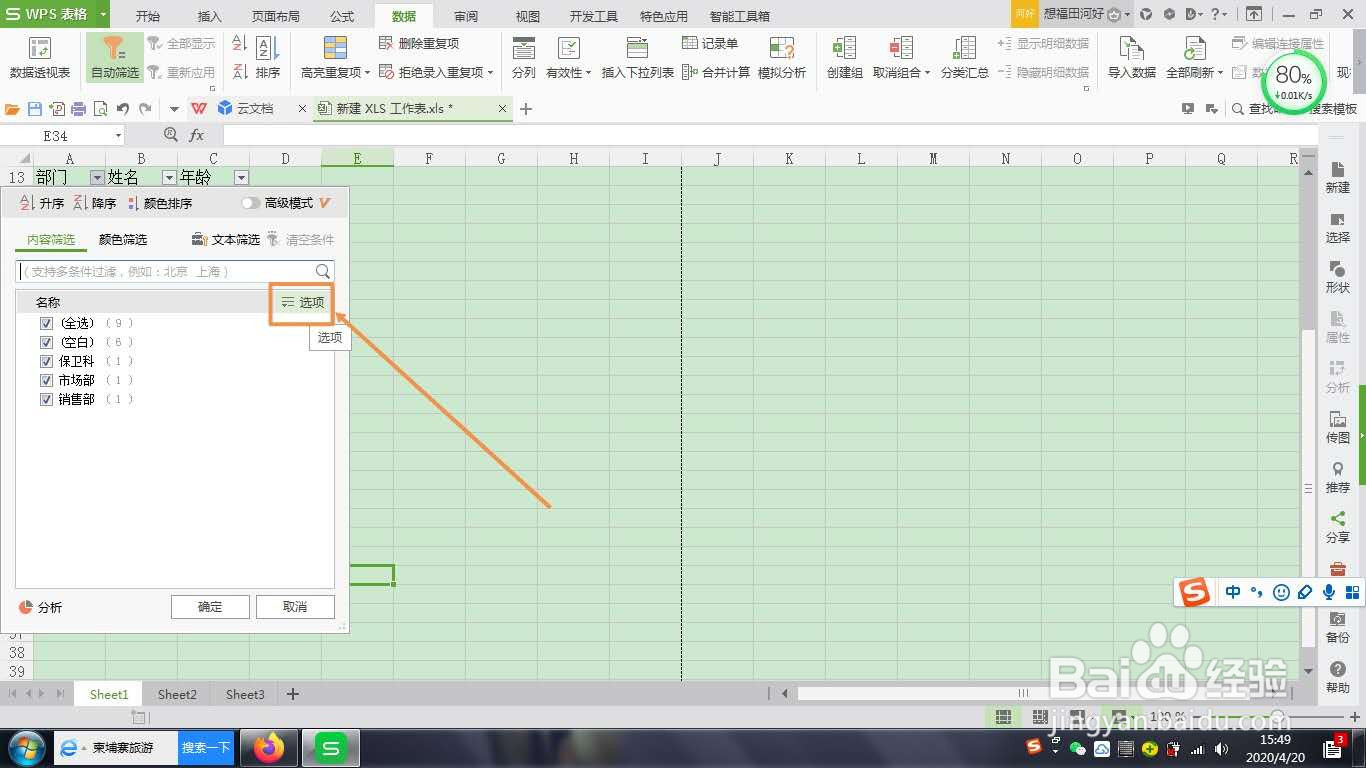This screenshot has height=768, width=1366.
Task: Toggle the 高级模式 advanced mode switch
Action: point(251,203)
